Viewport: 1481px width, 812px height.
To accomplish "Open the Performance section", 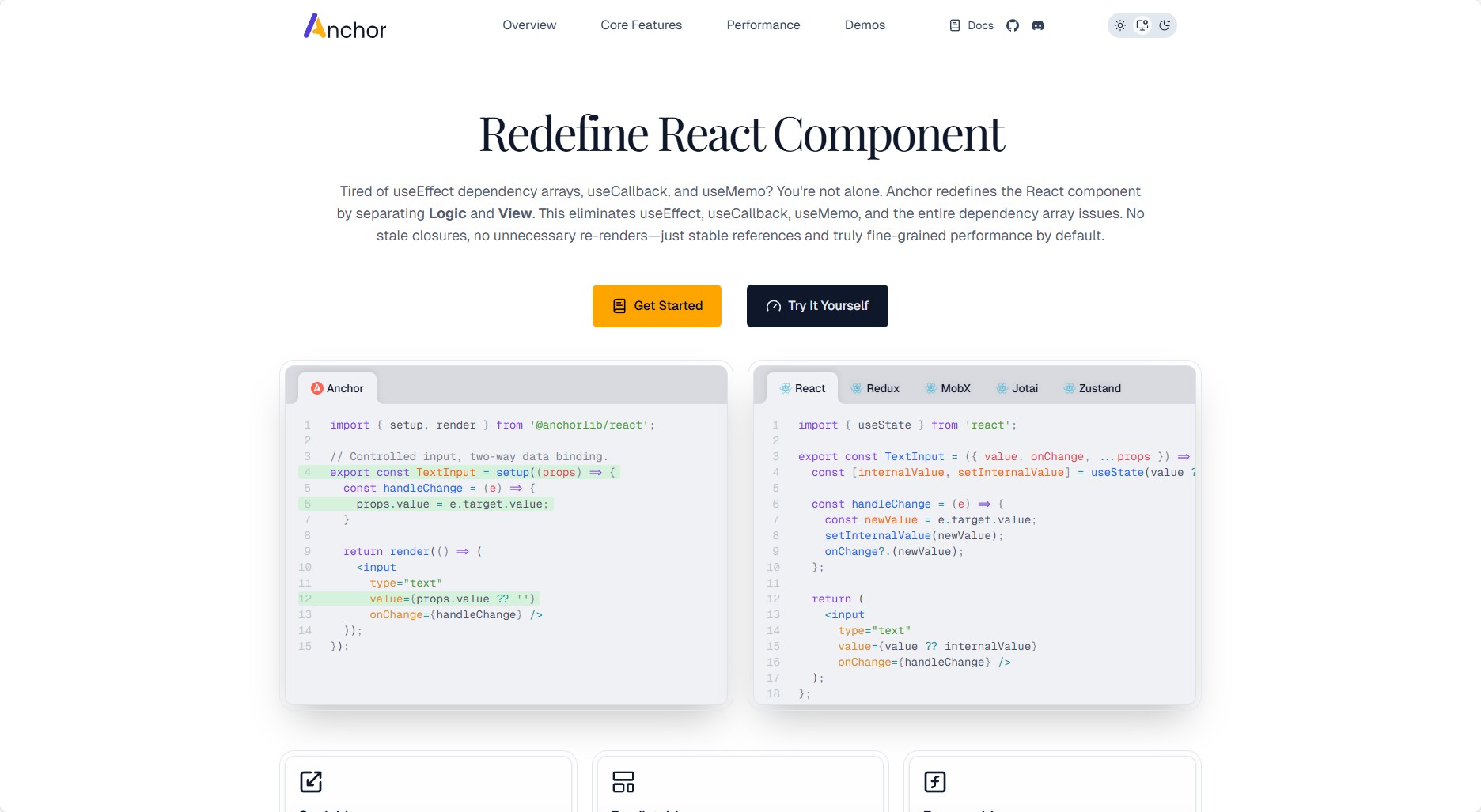I will 763,25.
